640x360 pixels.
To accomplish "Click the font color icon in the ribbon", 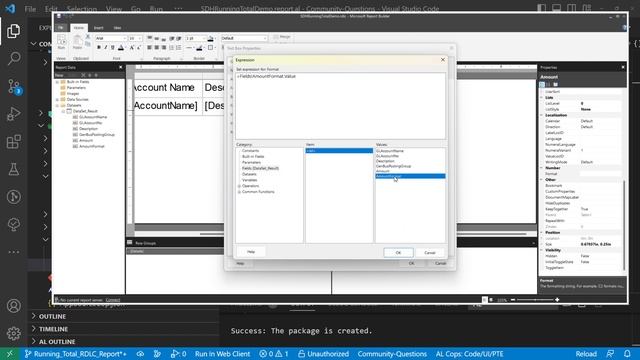I will tap(121, 48).
